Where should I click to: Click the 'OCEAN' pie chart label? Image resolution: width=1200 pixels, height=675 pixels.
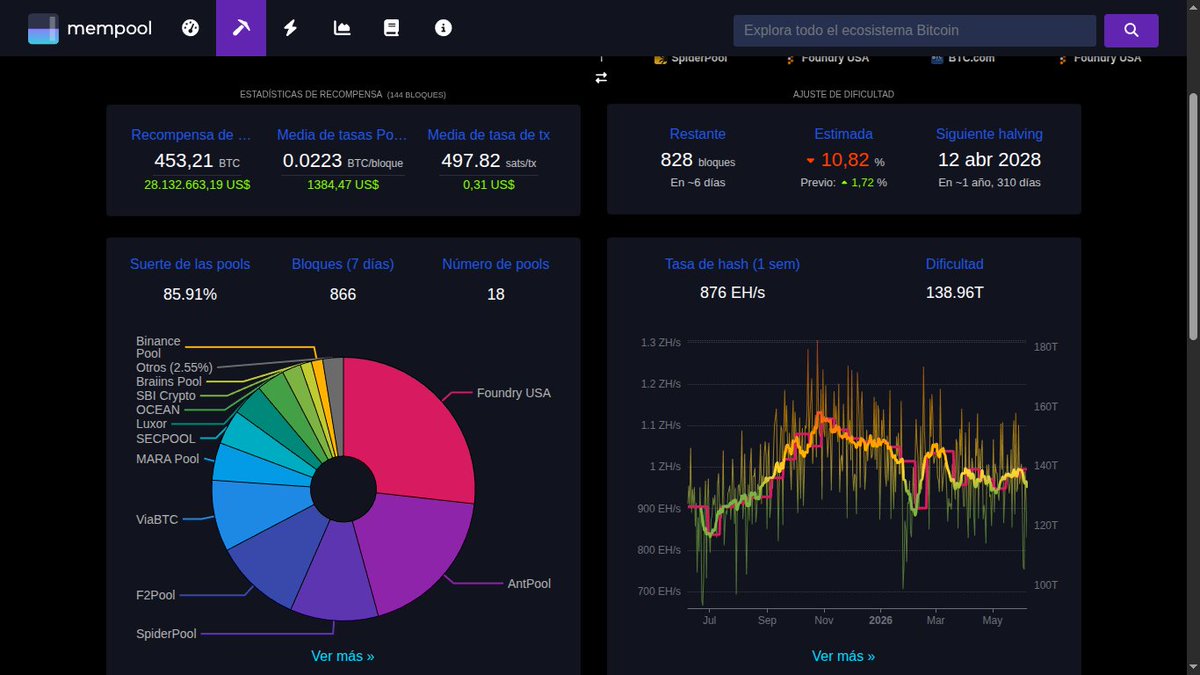tap(158, 410)
